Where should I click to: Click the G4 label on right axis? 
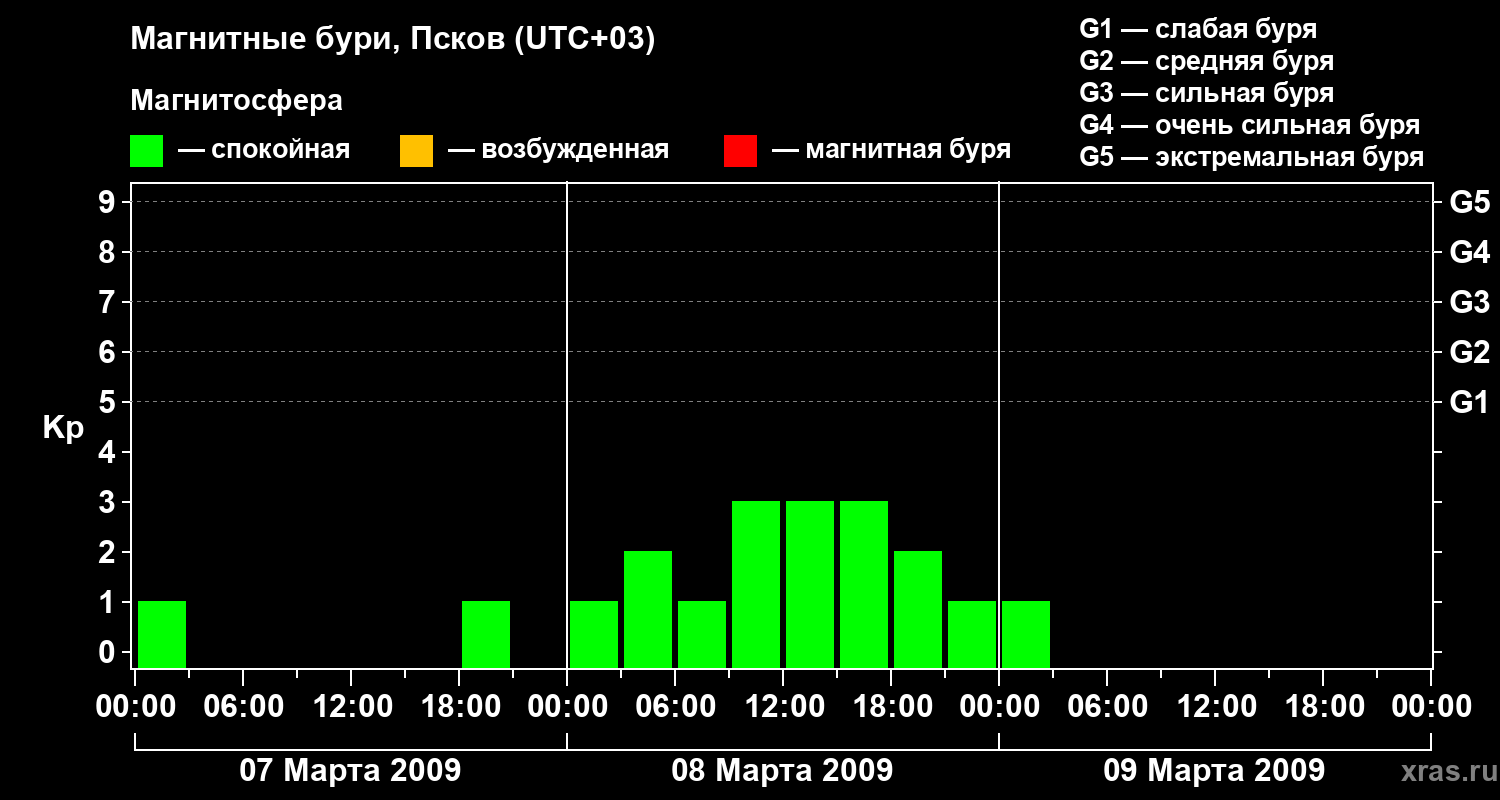tap(1469, 252)
